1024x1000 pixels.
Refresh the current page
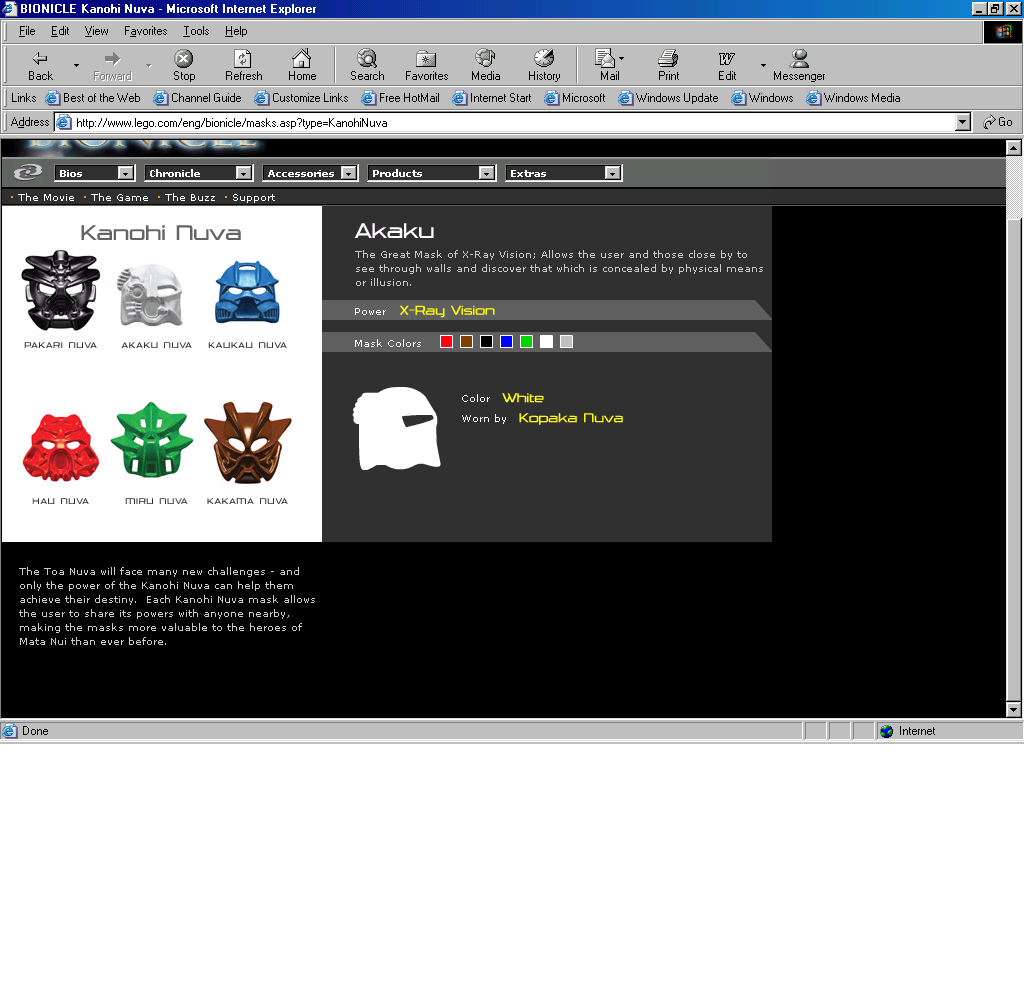tap(244, 65)
